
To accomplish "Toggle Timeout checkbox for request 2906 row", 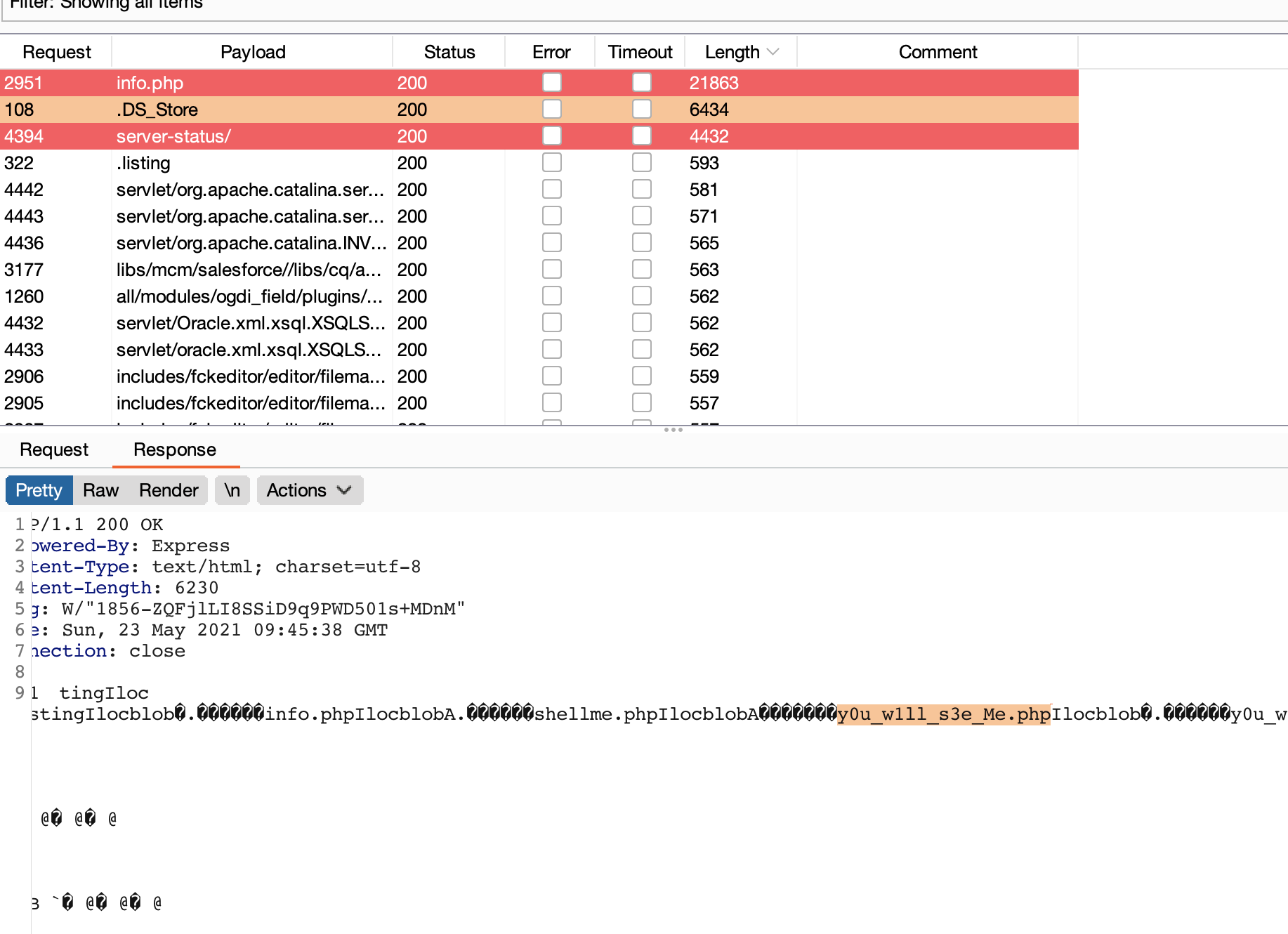I will pos(642,376).
